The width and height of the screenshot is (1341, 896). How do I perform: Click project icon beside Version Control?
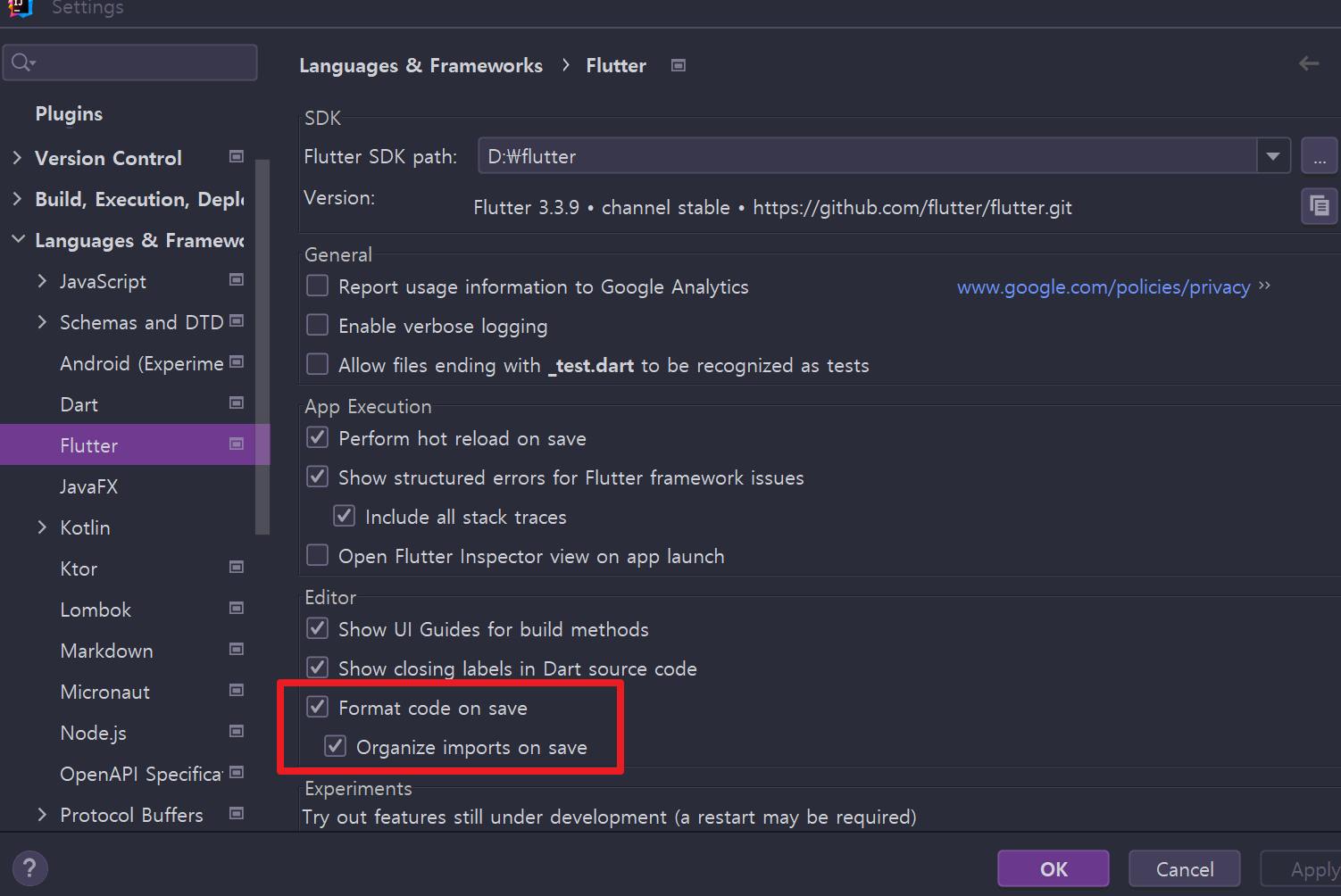coord(237,157)
